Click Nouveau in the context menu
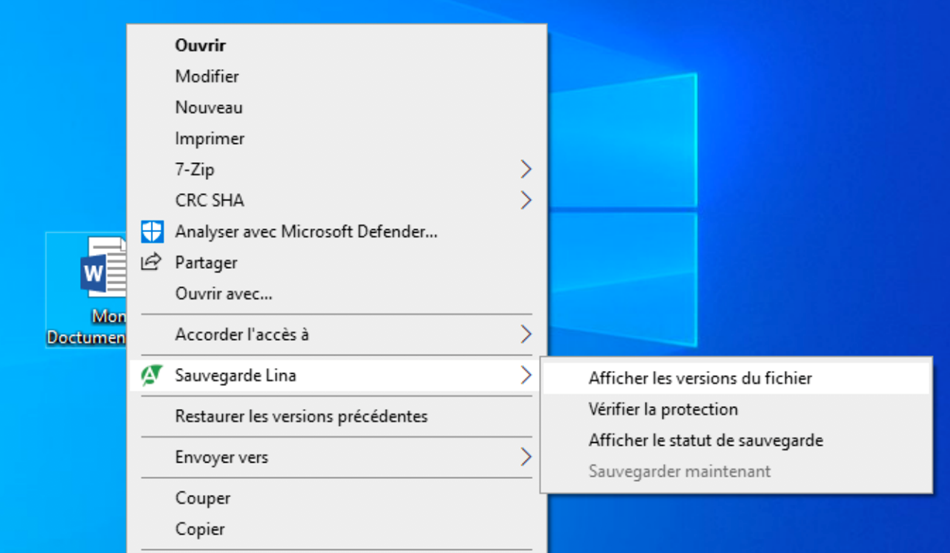950x553 pixels. point(209,107)
